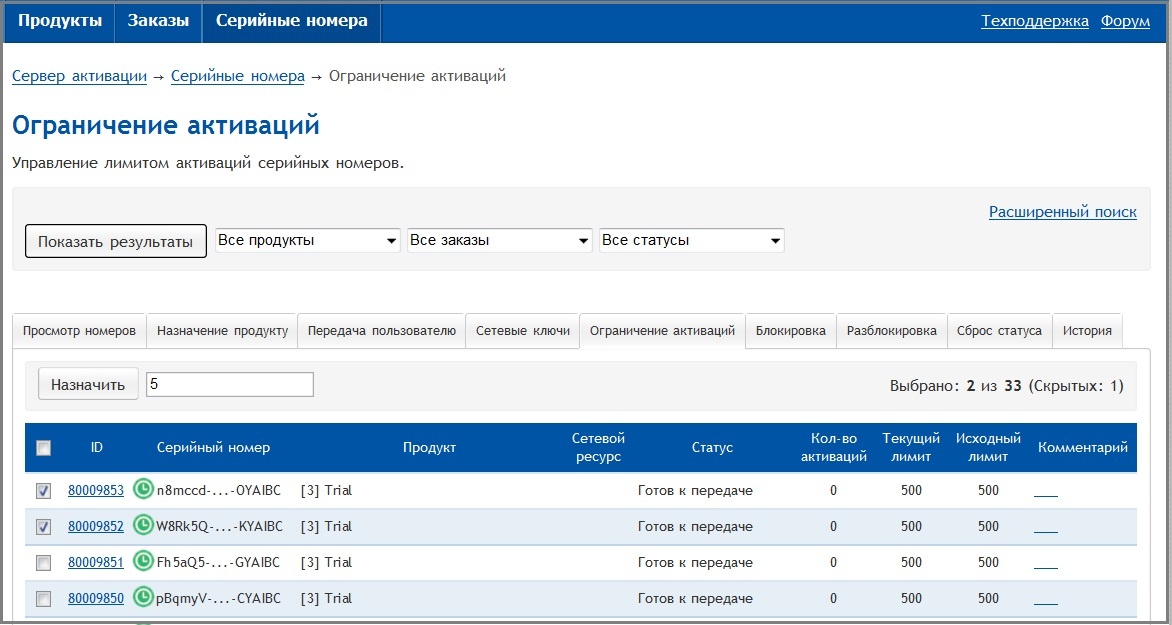Click clock icon beside serial W8Rk5Q
This screenshot has height=625, width=1172.
[143, 526]
